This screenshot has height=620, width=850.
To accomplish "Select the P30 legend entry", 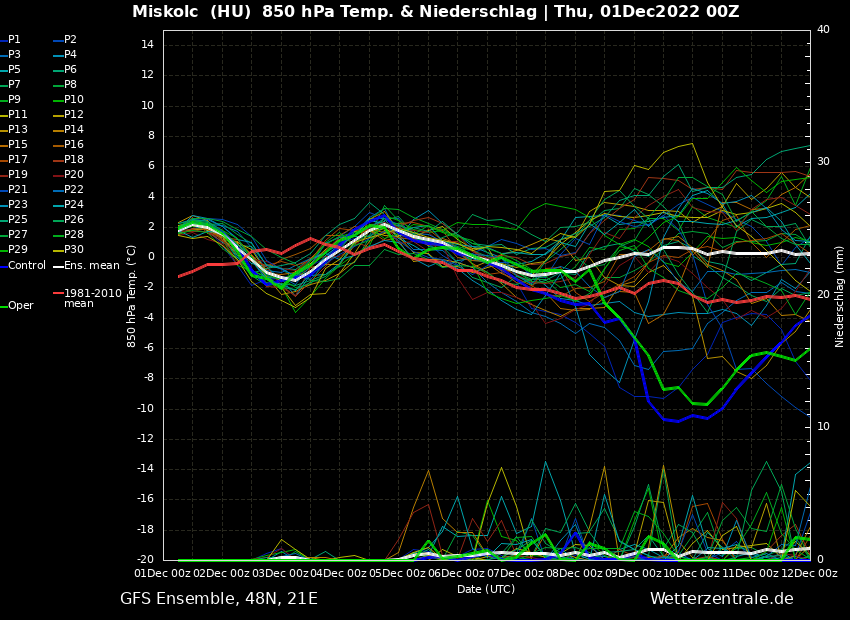I will (x=73, y=250).
